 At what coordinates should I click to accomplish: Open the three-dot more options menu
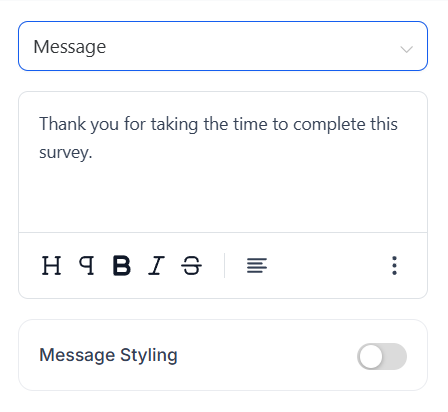[x=394, y=266]
